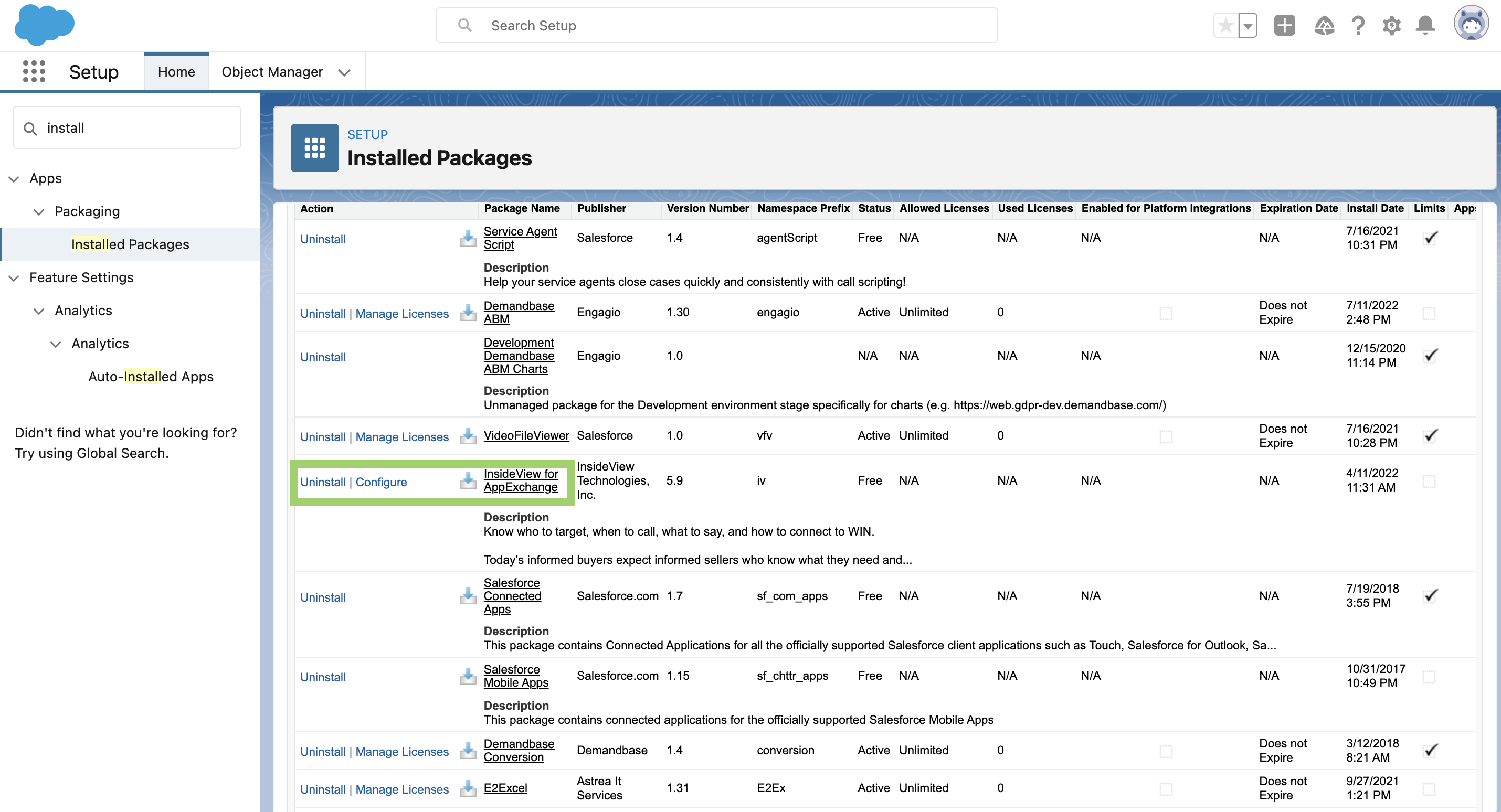Click the magnifier icon in Search Setup
Screen dimensions: 1501x812
click(x=464, y=25)
